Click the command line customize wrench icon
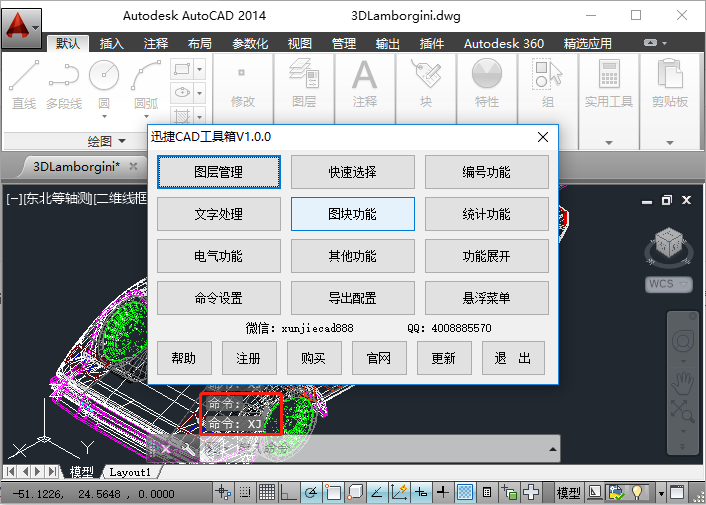 click(186, 448)
